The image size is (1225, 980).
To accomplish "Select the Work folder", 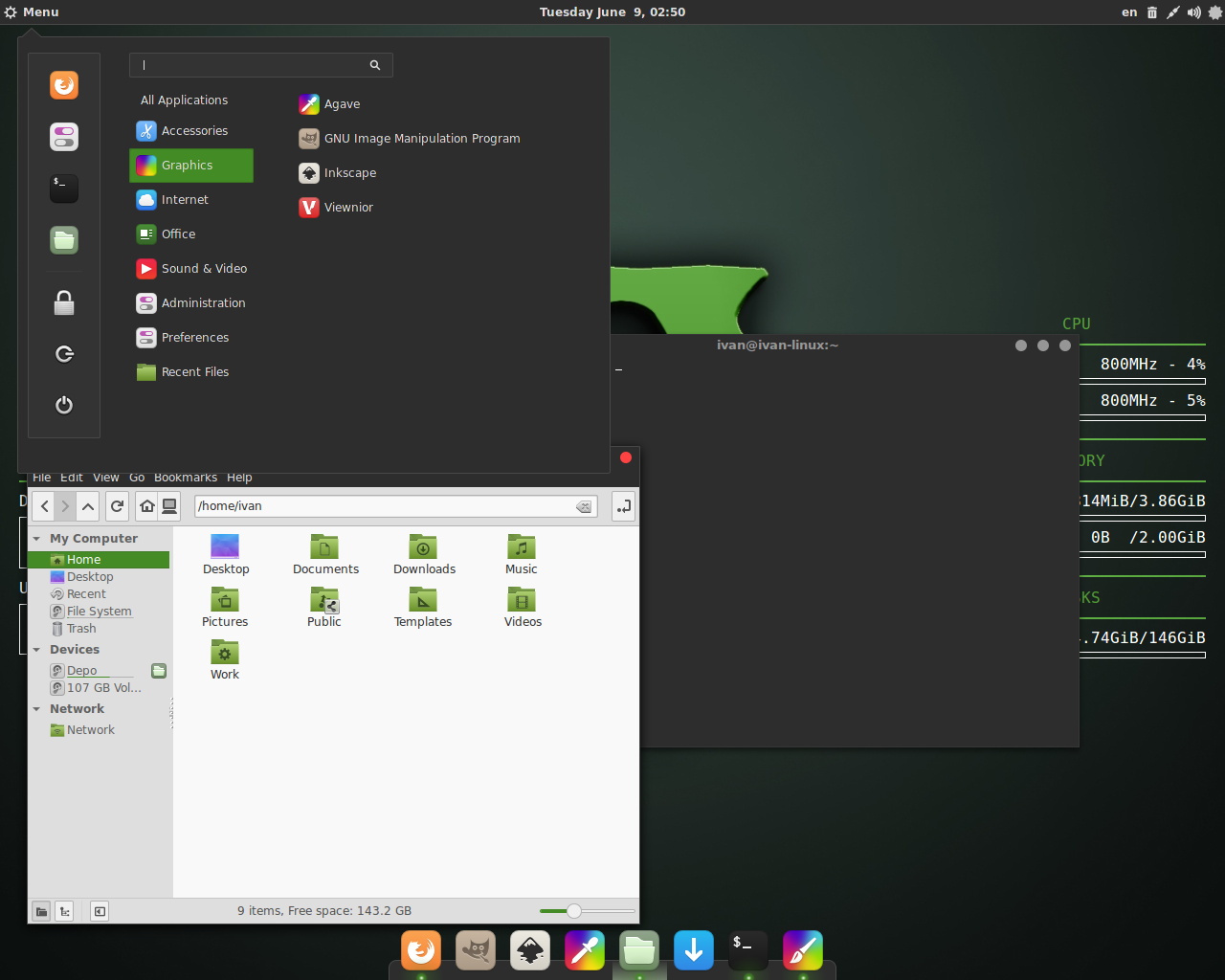I will 225,660.
